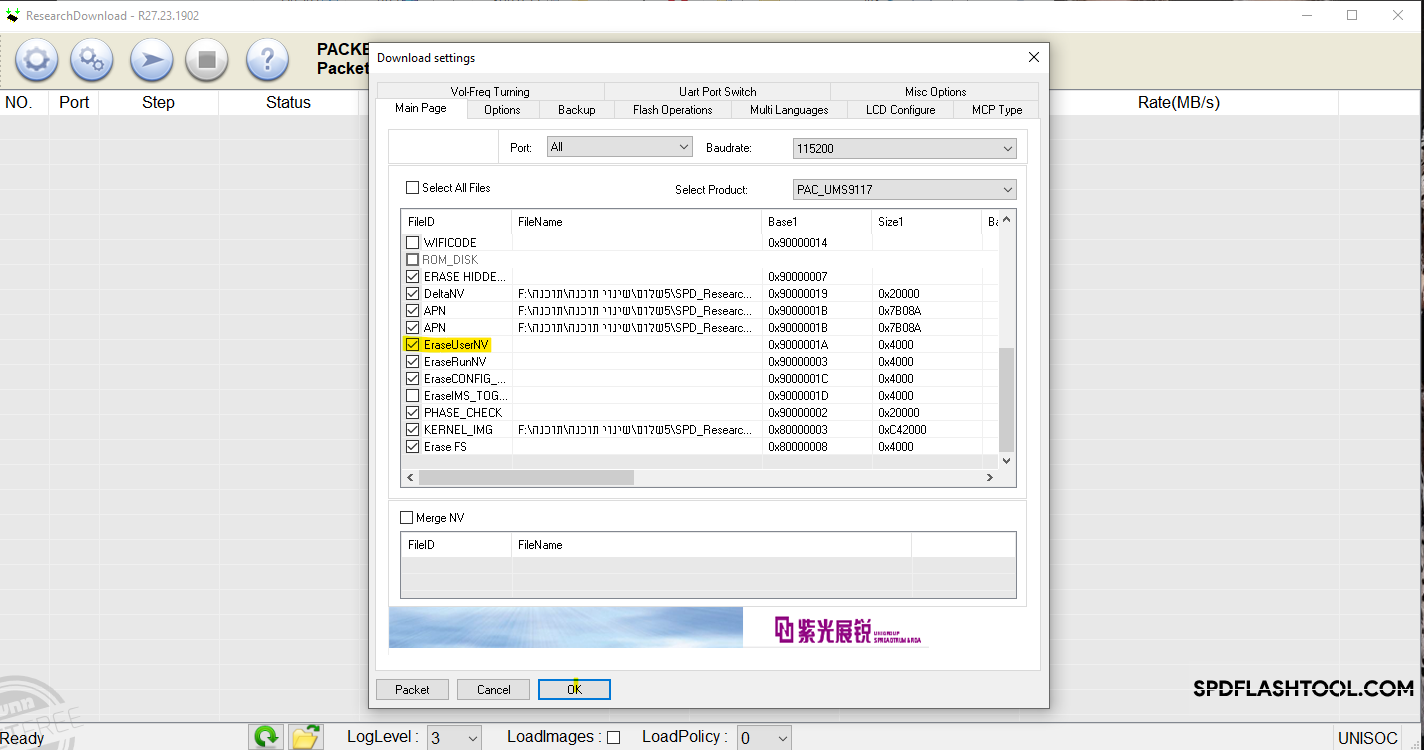The image size is (1424, 750).
Task: Uncheck the EraseCONFIG_ checkbox
Action: [412, 379]
